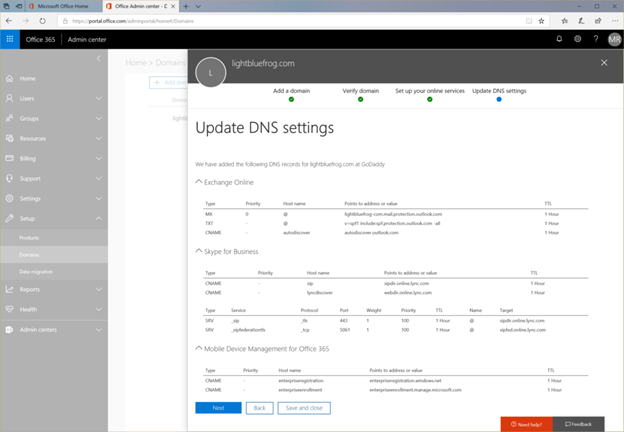
Task: Click the Admin centers icon
Action: click(x=10, y=329)
